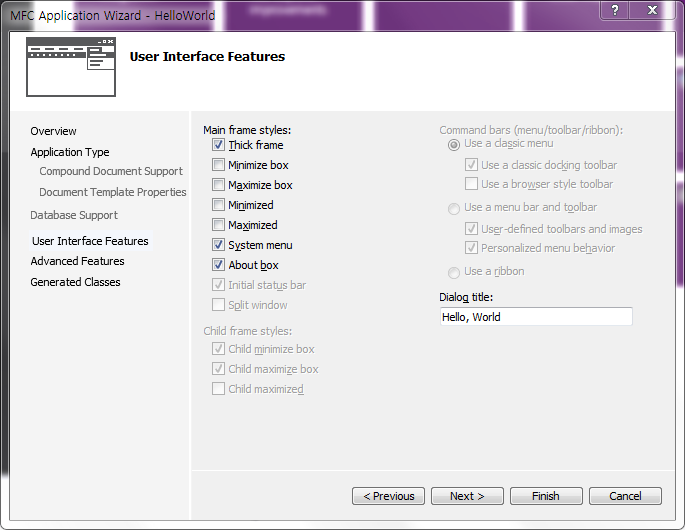Select the Use a classic menu radio

(x=454, y=145)
